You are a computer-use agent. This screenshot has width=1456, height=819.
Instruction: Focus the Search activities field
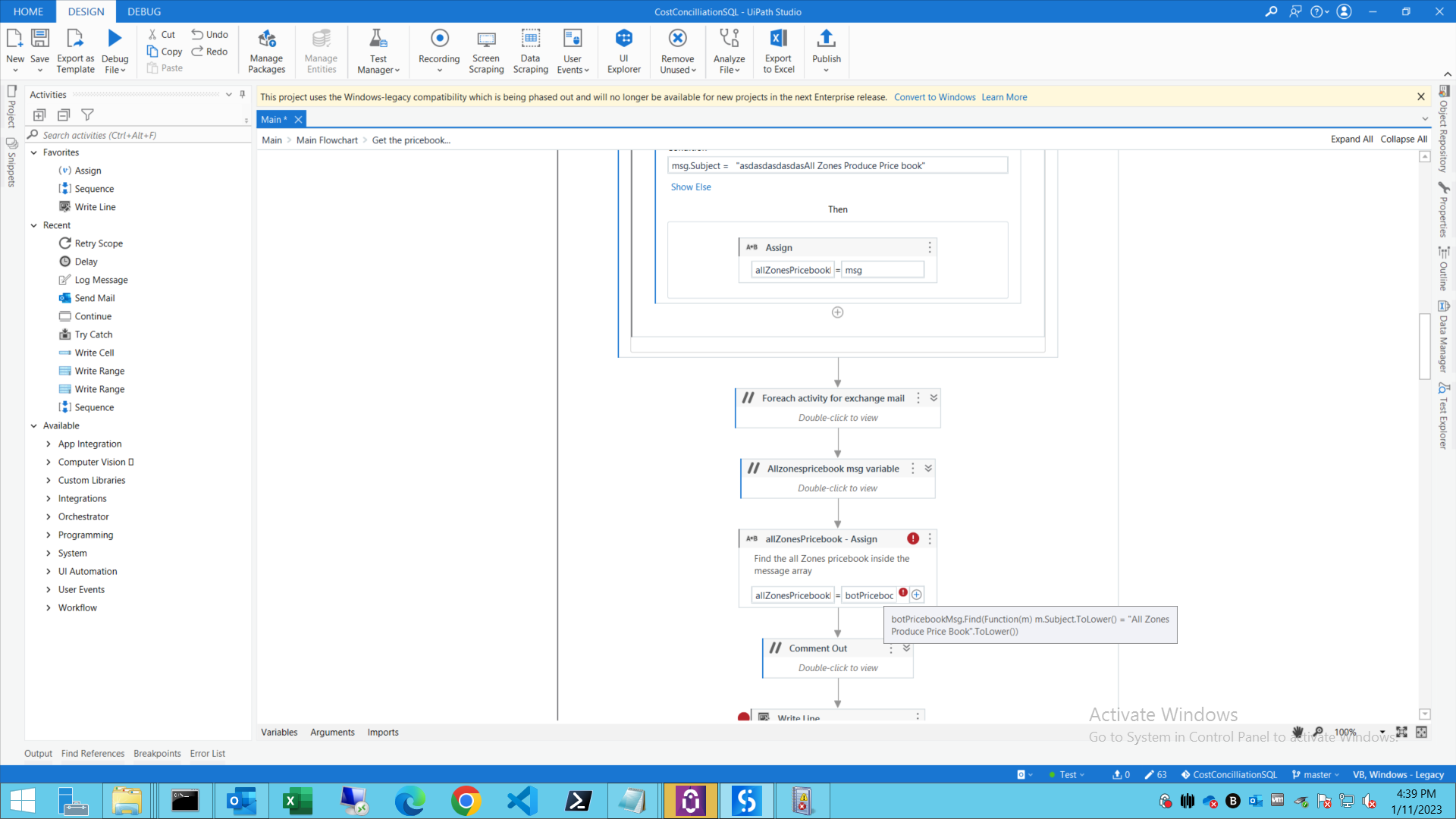(x=140, y=135)
